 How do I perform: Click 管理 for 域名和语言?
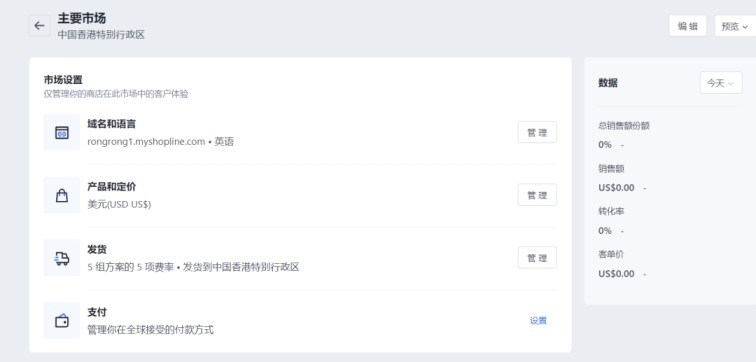pyautogui.click(x=537, y=132)
